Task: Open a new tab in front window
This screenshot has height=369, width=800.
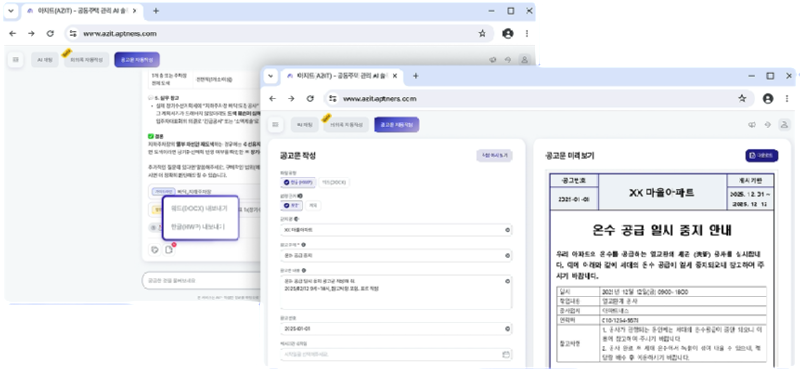Action: (x=415, y=76)
